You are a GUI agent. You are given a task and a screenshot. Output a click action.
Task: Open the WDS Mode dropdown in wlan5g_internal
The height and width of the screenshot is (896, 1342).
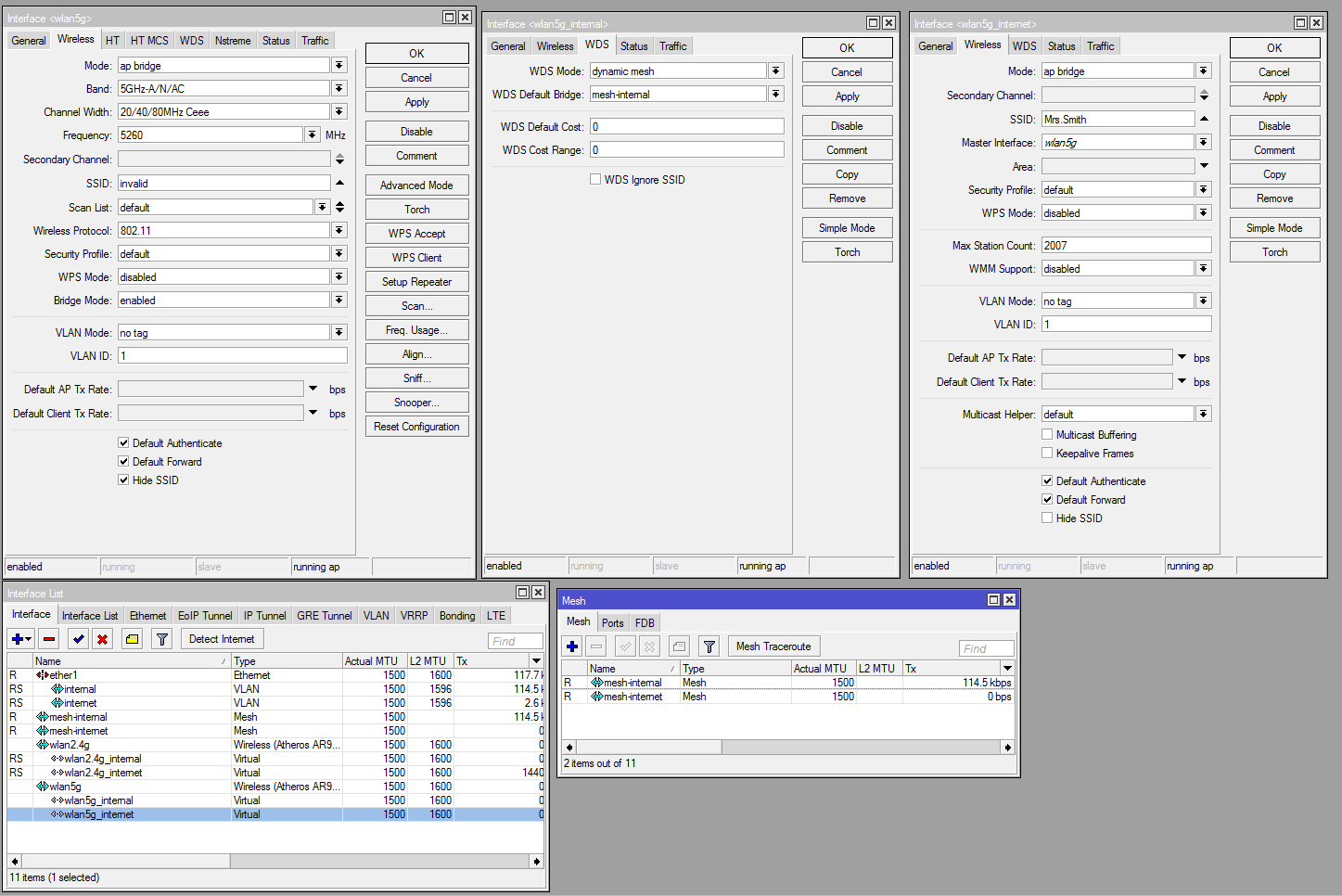(x=776, y=70)
